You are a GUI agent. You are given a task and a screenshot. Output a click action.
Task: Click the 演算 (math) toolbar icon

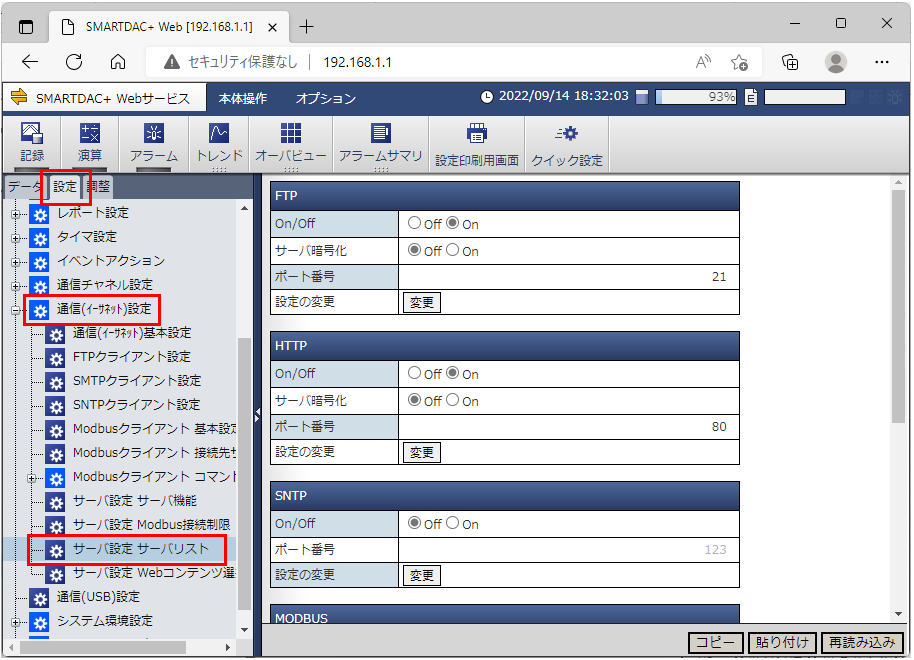click(90, 143)
